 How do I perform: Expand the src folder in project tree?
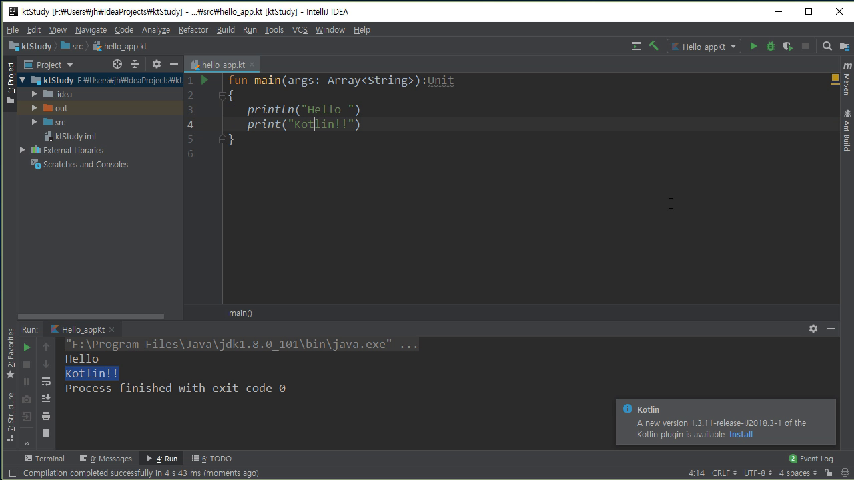coord(35,122)
